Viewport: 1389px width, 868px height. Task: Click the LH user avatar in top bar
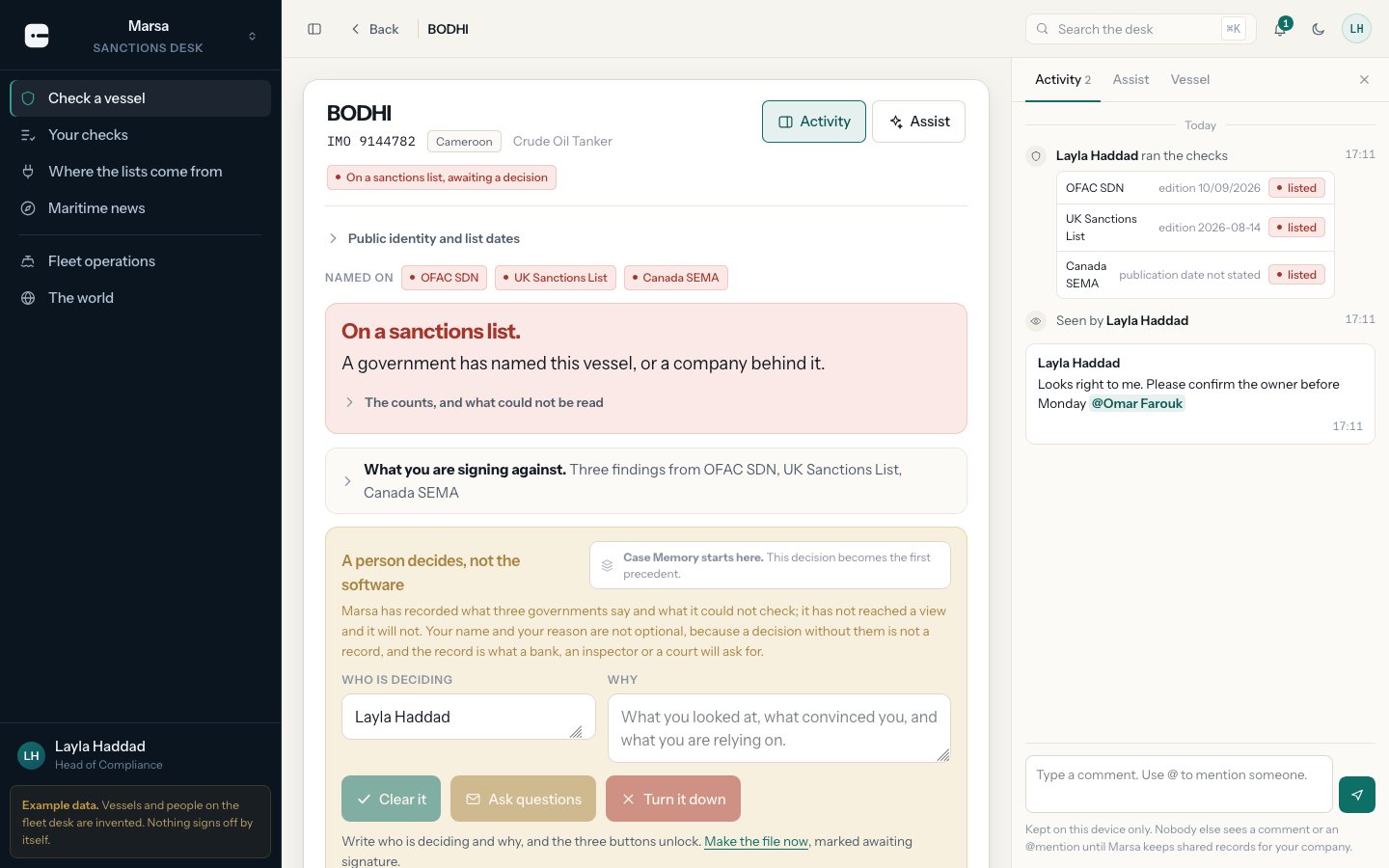(1356, 29)
